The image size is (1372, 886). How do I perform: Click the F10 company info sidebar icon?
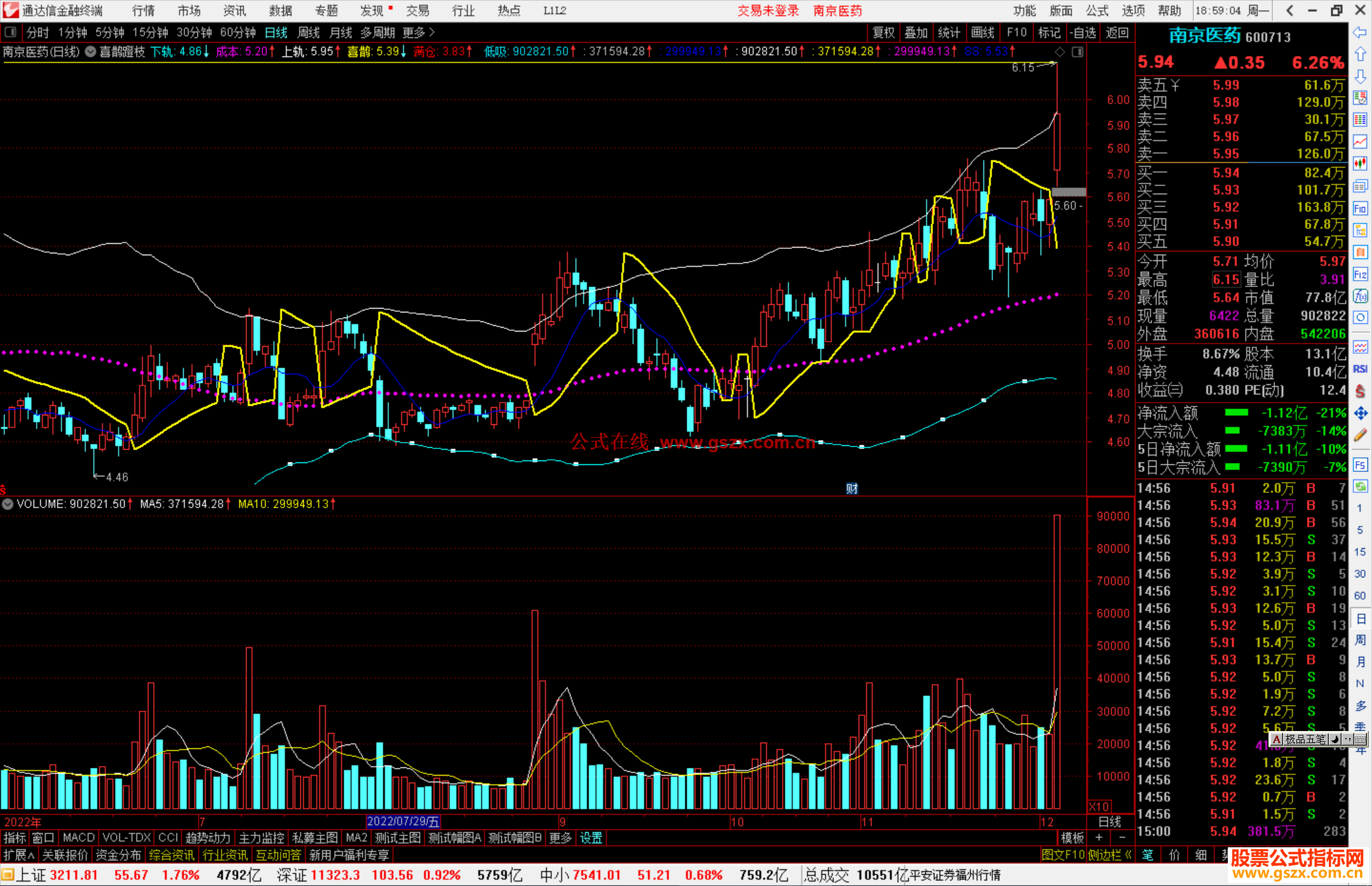click(x=1360, y=209)
